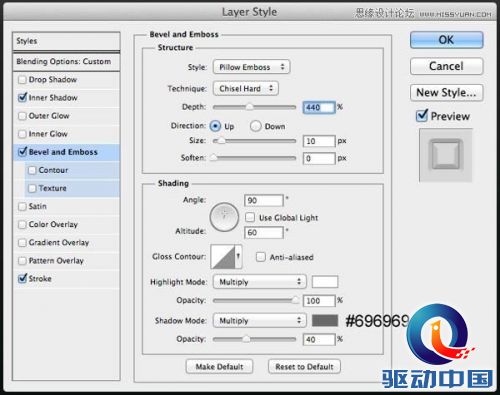Click the angle and altitude dial

click(224, 217)
